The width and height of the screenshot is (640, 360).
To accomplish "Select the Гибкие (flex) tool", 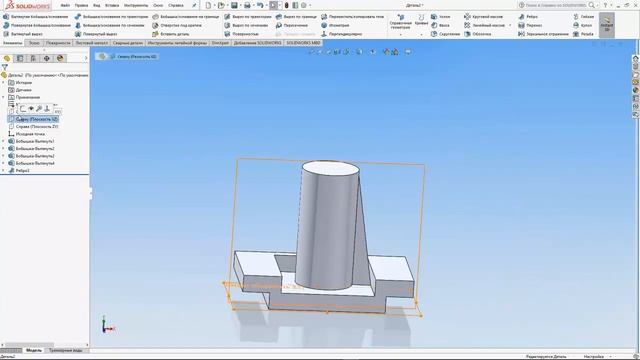I will click(x=584, y=17).
